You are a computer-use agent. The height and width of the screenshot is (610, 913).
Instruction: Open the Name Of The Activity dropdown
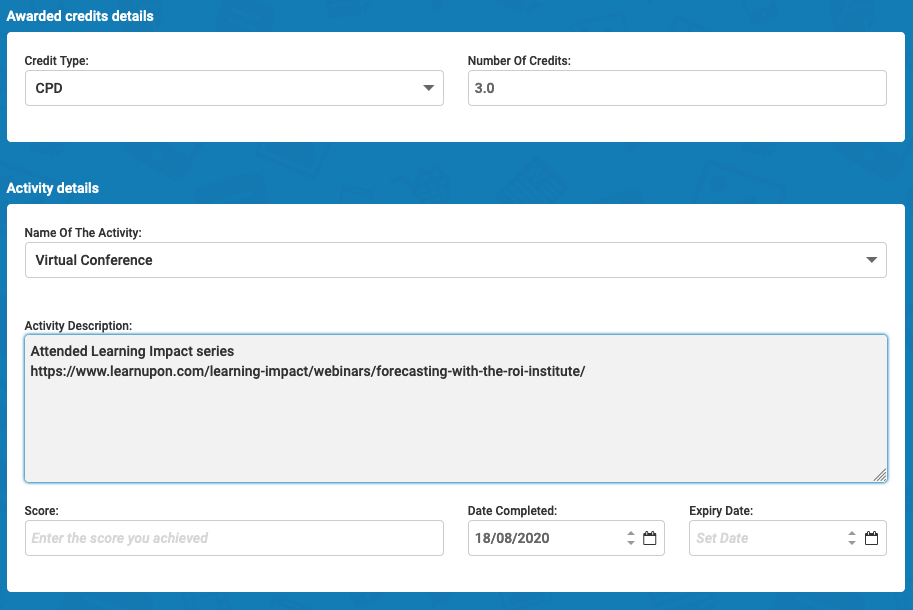coord(456,260)
